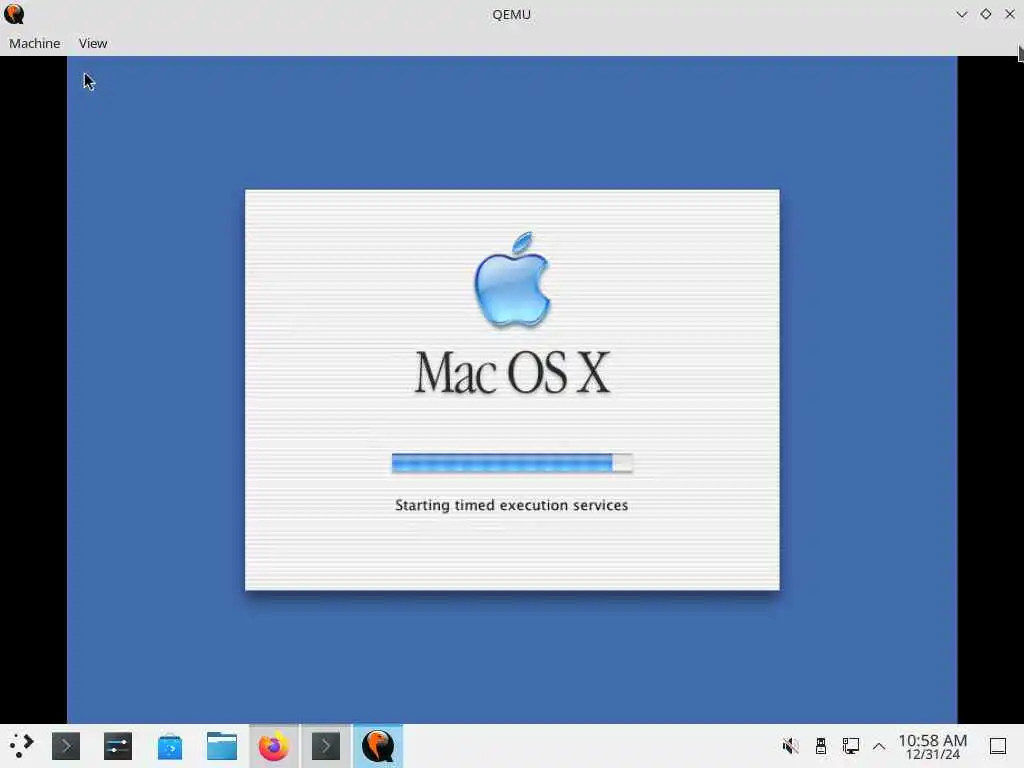Open the Discover software center icon
This screenshot has width=1024, height=768.
pyautogui.click(x=170, y=746)
